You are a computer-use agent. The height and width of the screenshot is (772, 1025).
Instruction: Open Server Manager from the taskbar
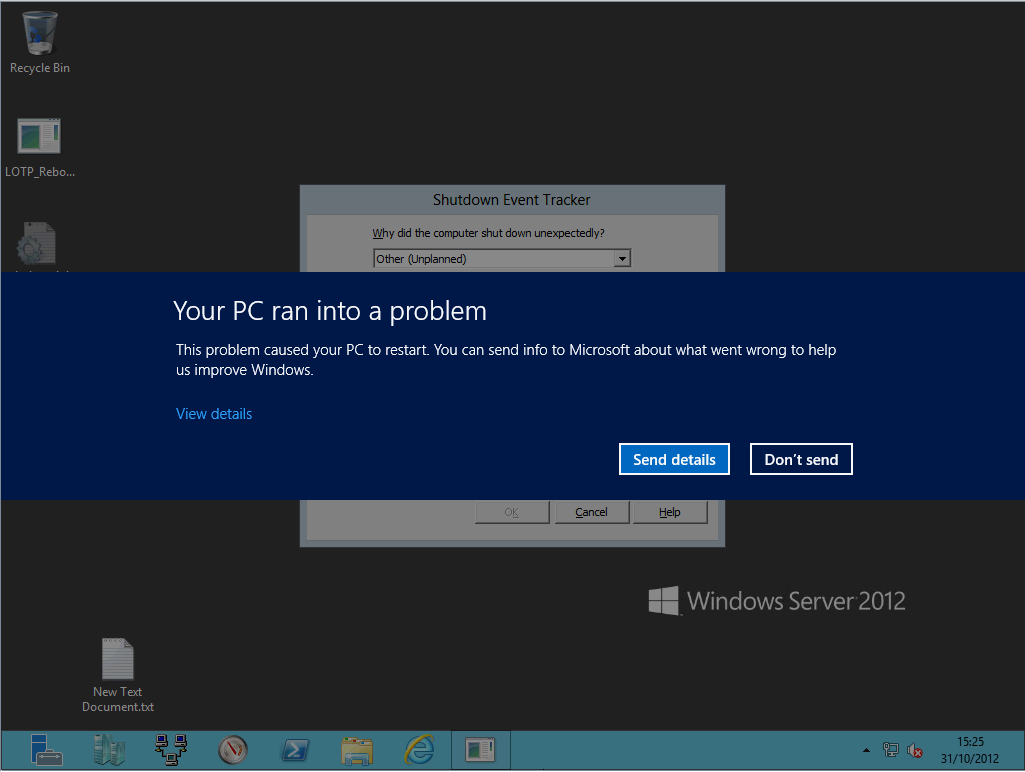point(46,749)
